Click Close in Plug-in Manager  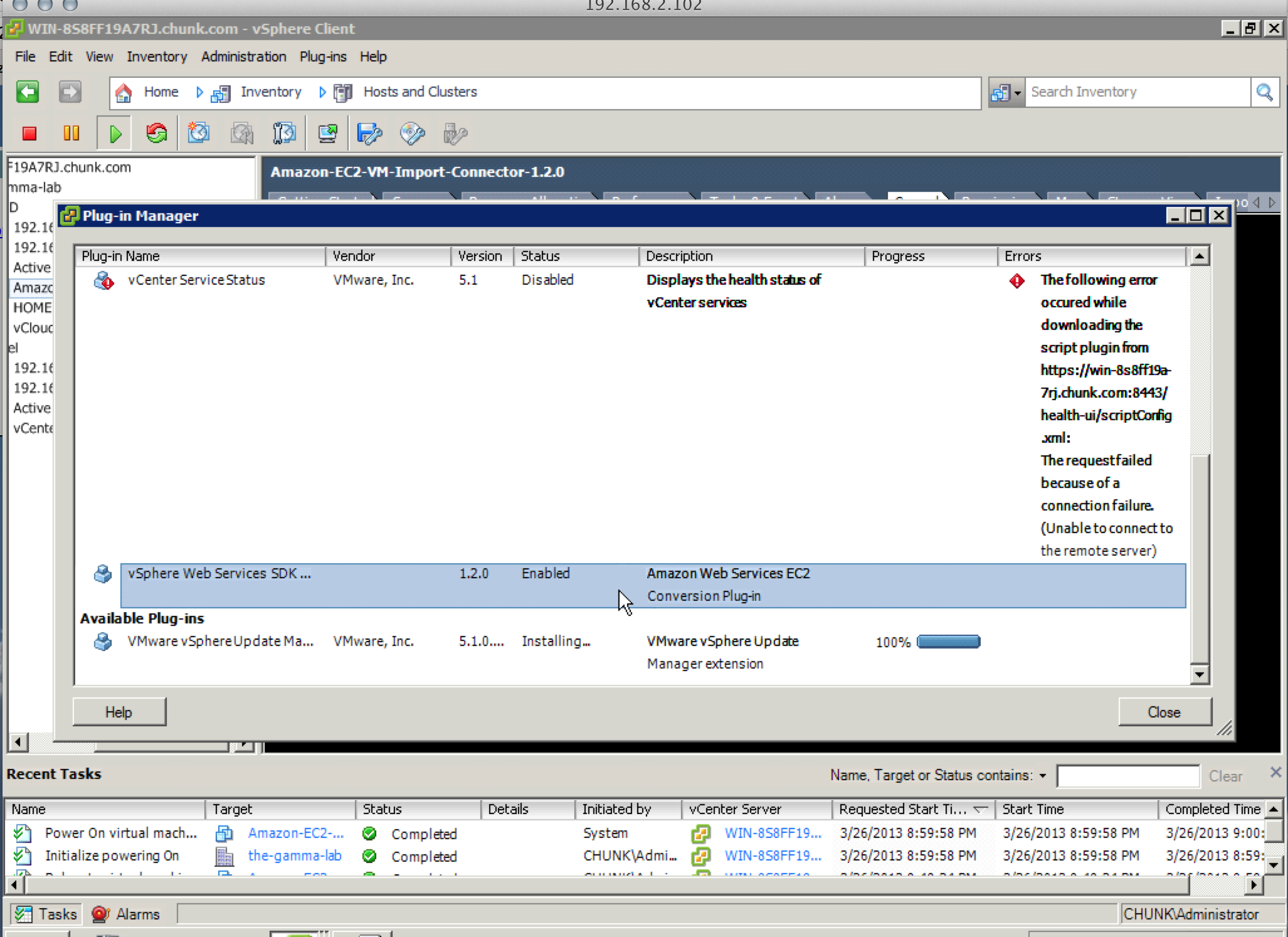pos(1164,712)
